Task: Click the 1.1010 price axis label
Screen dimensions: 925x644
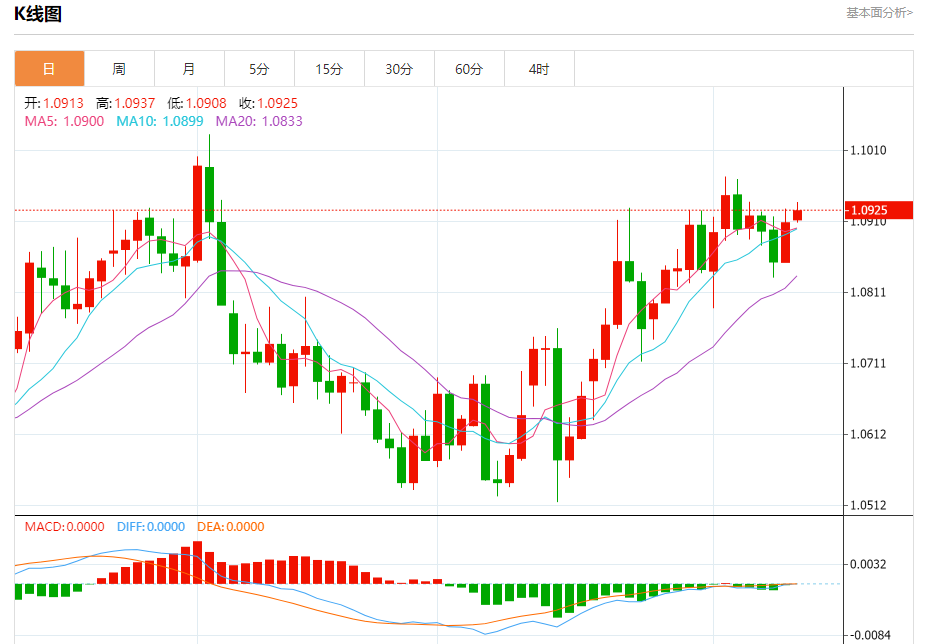Action: pyautogui.click(x=868, y=150)
